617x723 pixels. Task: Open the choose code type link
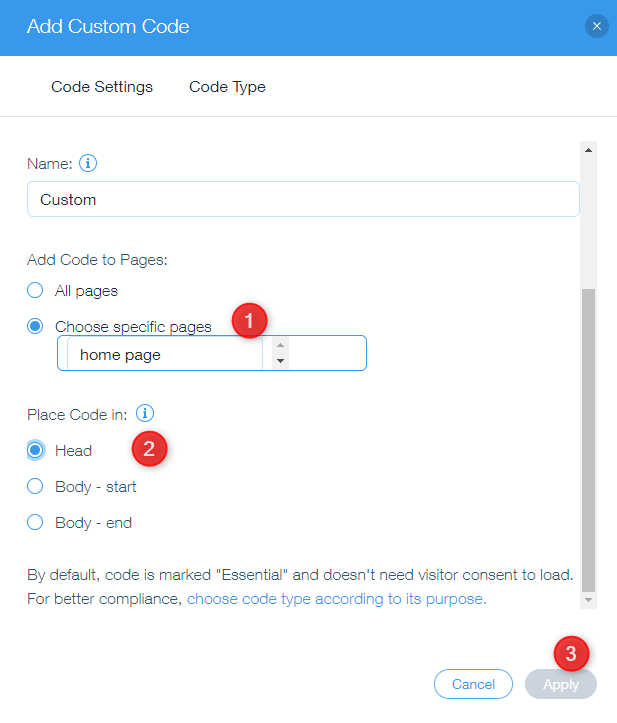[336, 600]
